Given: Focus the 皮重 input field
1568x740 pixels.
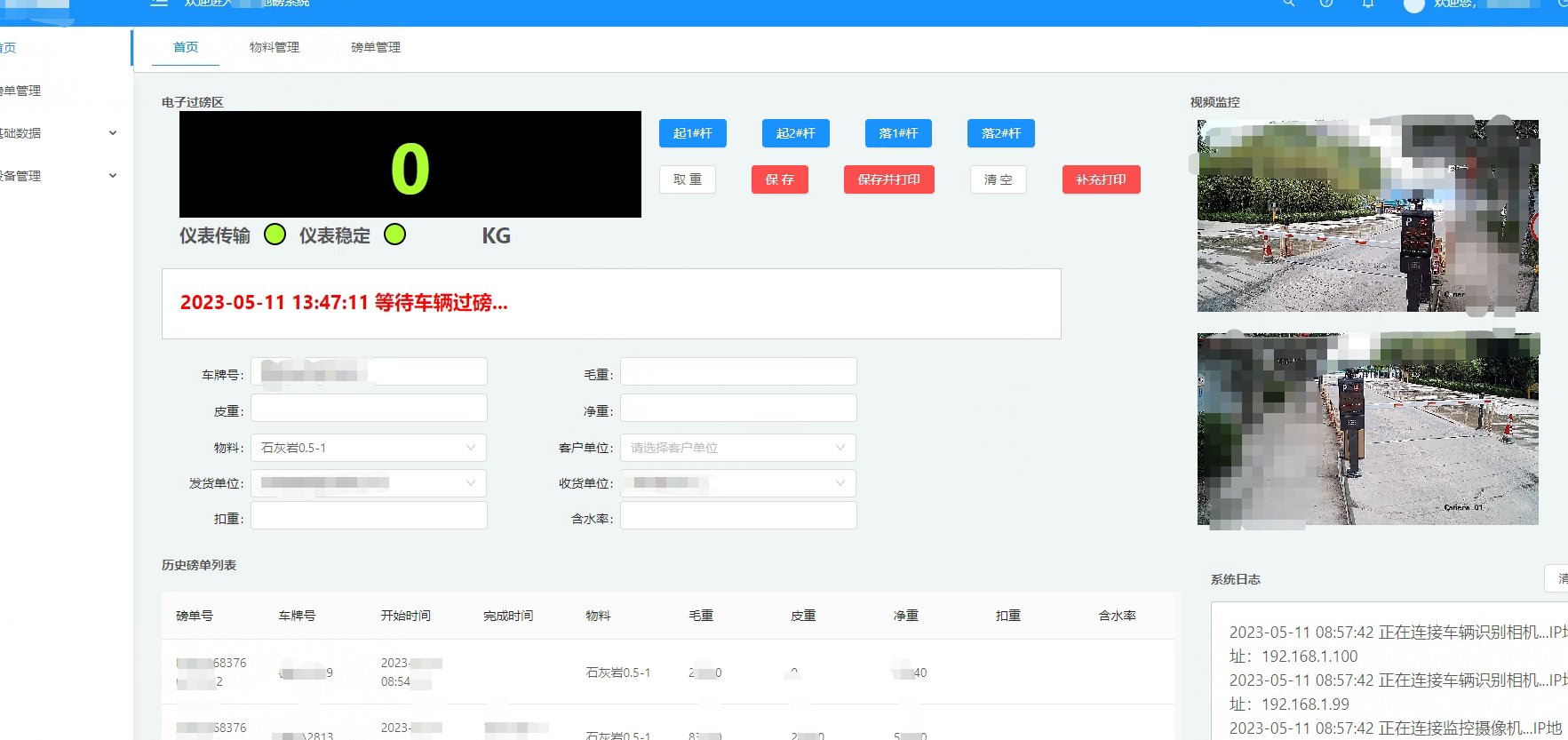Looking at the screenshot, I should click(x=369, y=408).
